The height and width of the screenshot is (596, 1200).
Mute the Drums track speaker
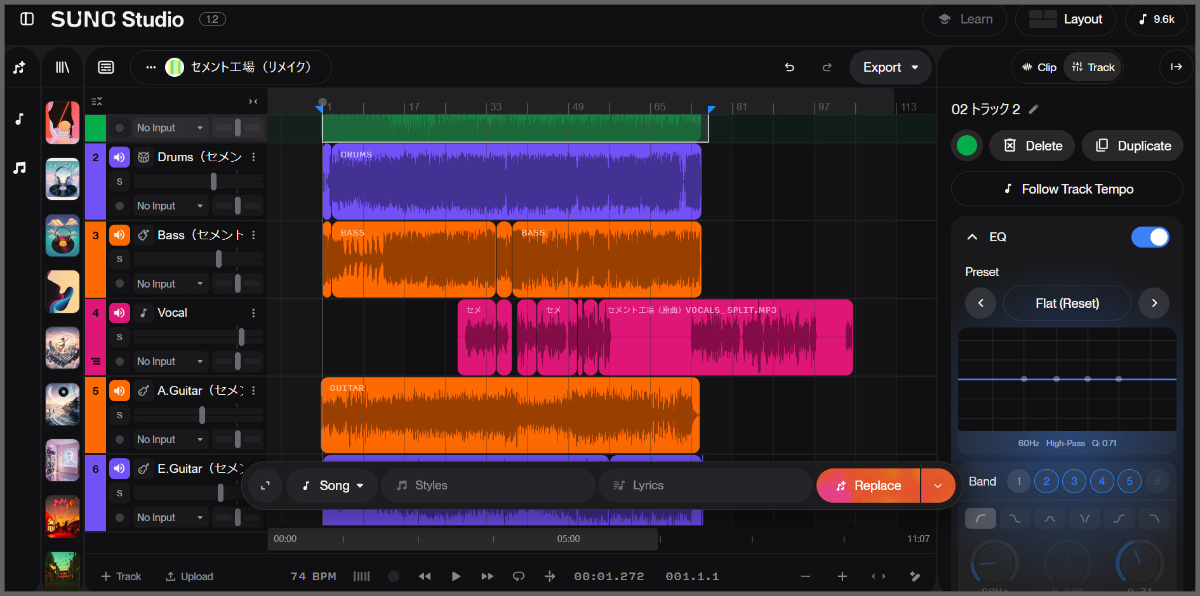pyautogui.click(x=120, y=157)
